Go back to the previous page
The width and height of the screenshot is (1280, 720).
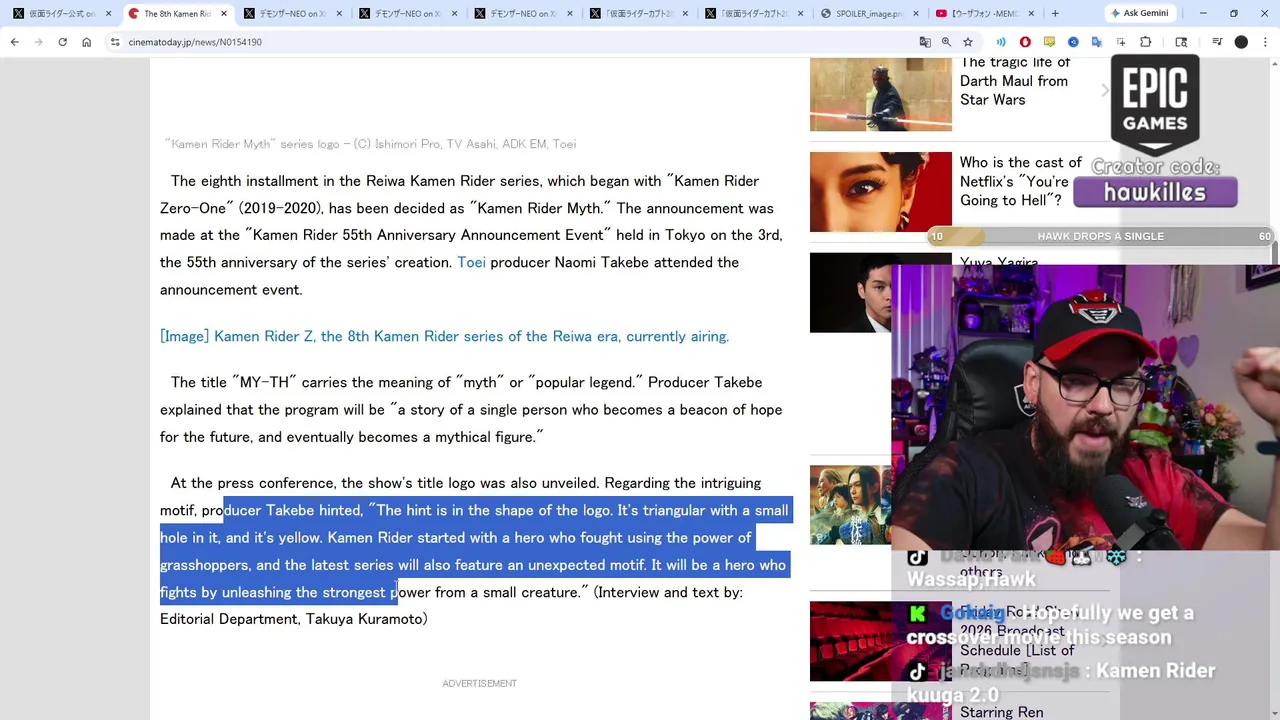15,42
